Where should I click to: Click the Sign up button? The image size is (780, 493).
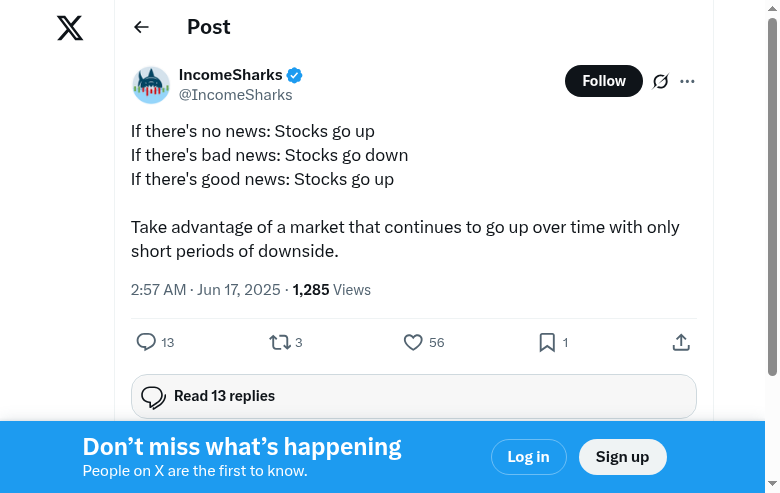pyautogui.click(x=622, y=457)
